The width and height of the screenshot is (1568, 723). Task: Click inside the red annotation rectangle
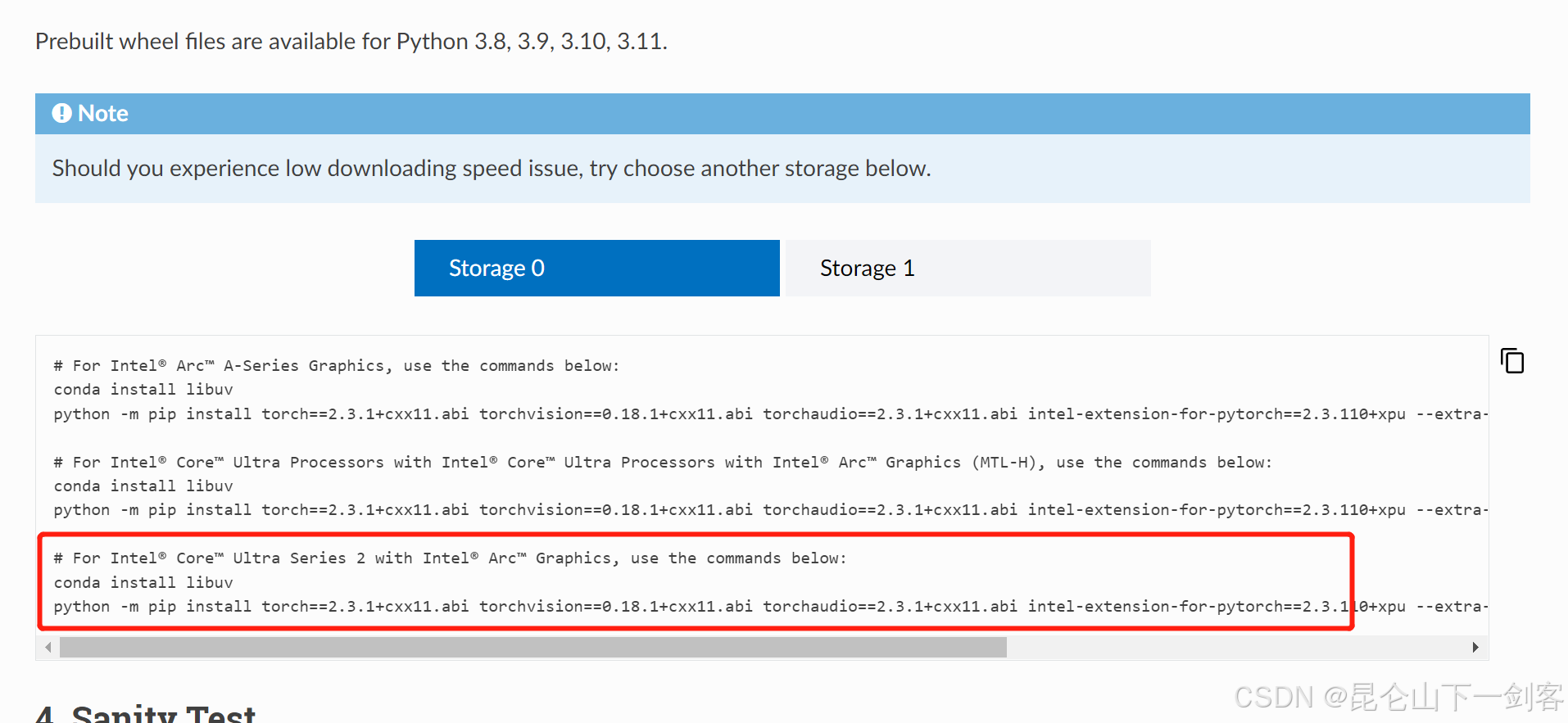pos(696,581)
